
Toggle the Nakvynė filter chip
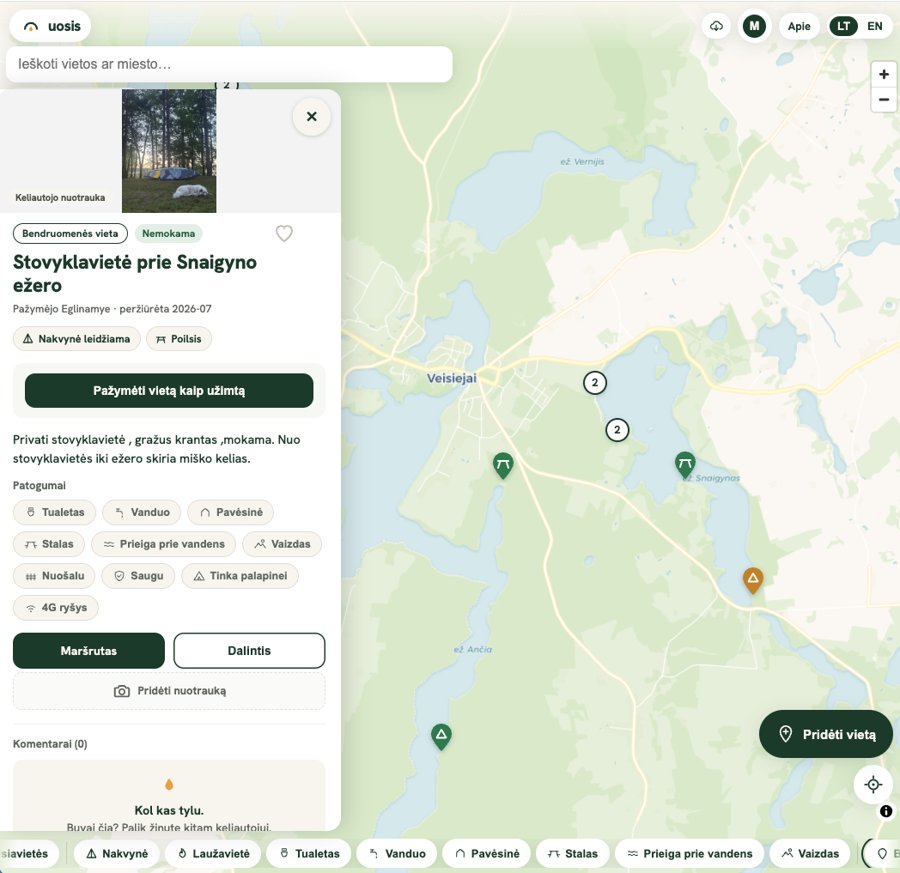tap(117, 853)
